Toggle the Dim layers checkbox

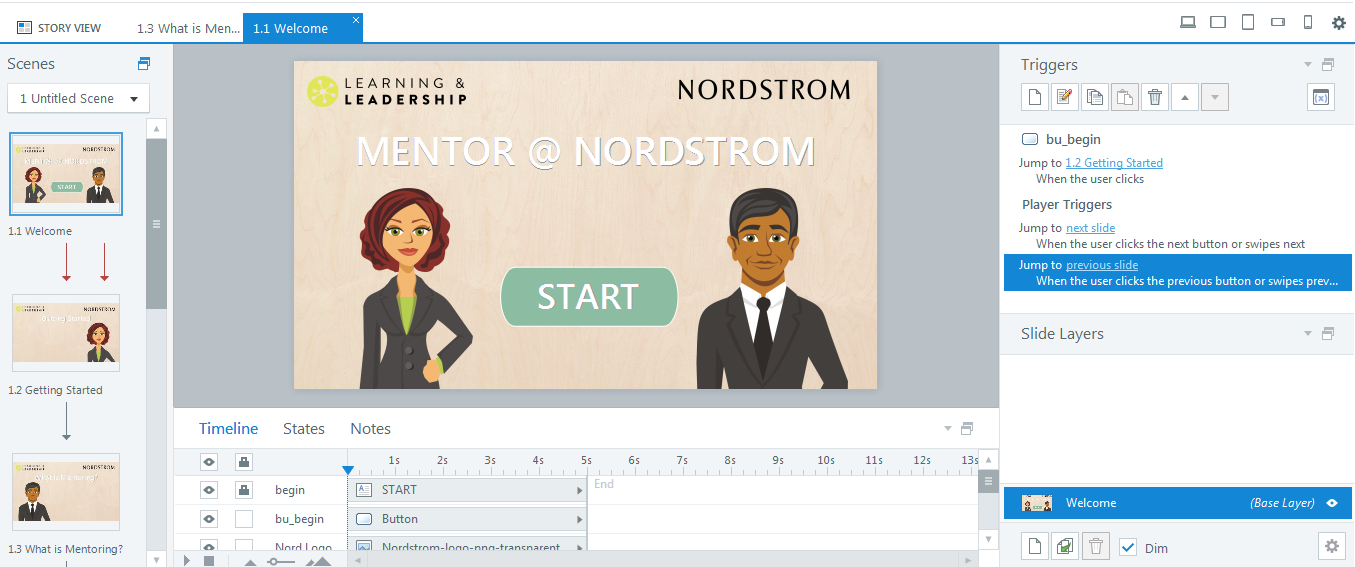click(1128, 547)
